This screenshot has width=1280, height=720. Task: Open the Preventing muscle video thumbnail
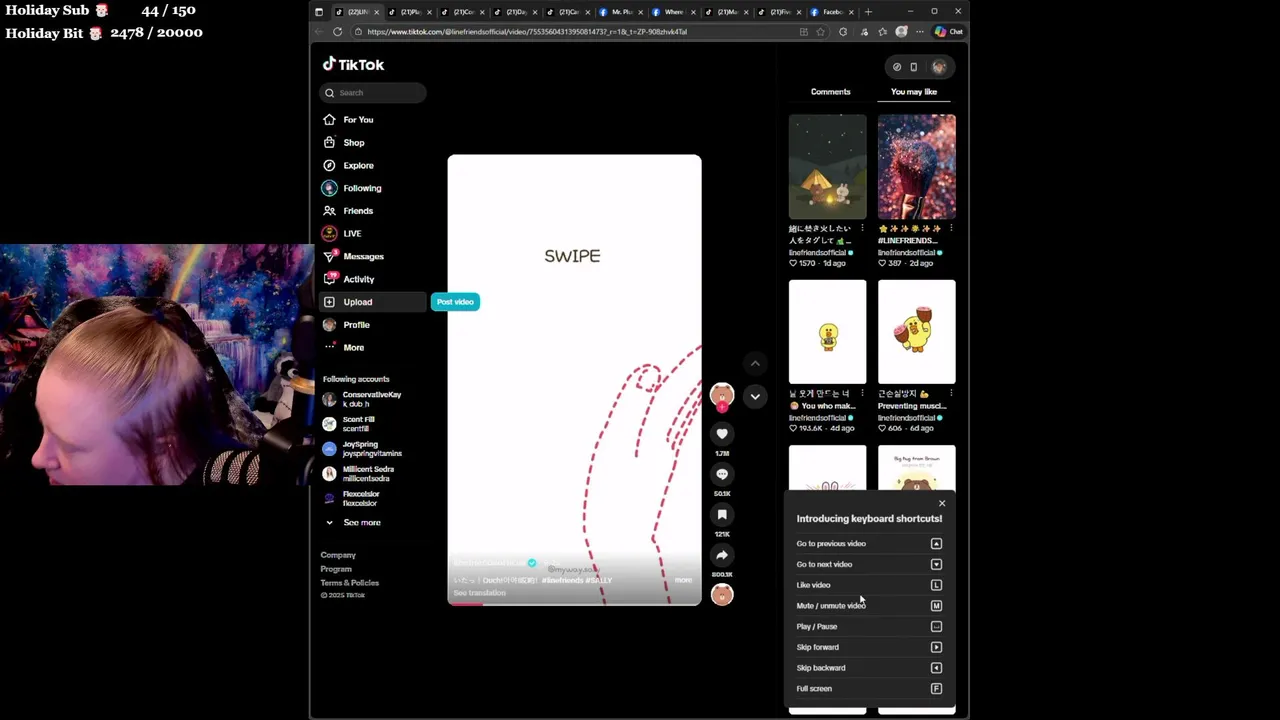coord(917,332)
